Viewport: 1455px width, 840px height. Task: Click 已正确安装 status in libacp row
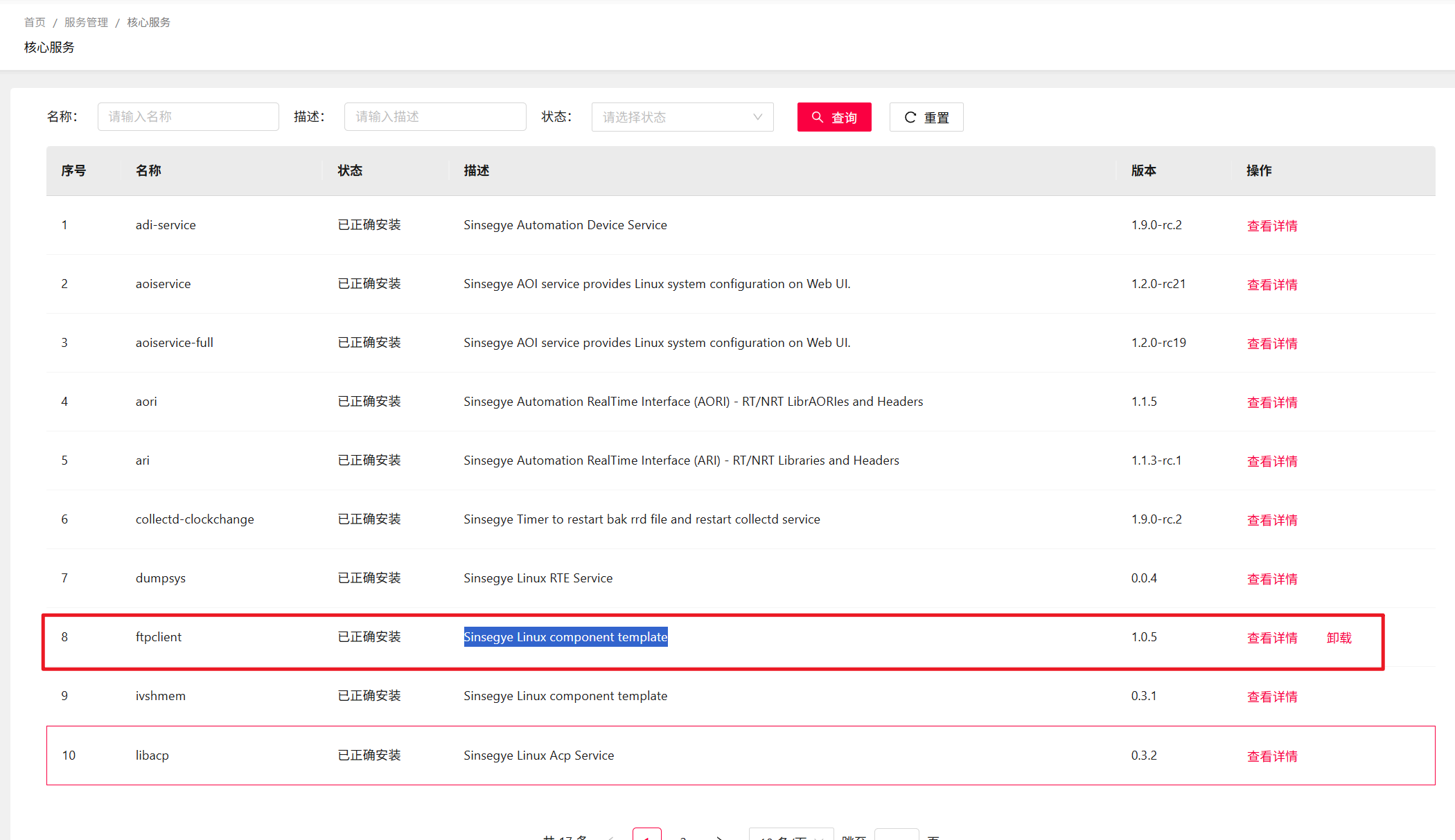click(x=369, y=756)
